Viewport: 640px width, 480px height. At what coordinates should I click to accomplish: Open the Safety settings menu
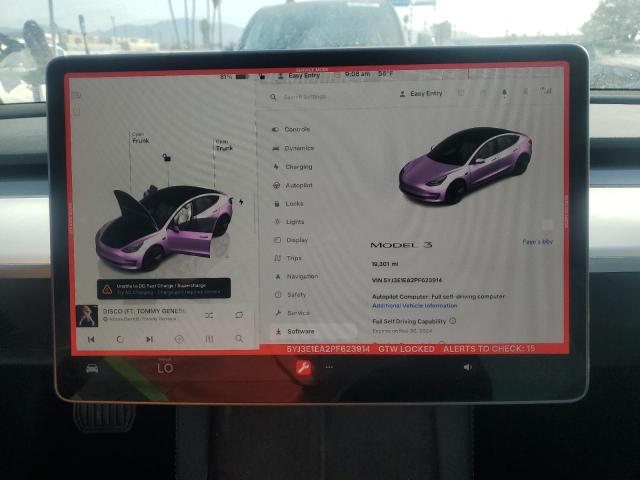[291, 294]
